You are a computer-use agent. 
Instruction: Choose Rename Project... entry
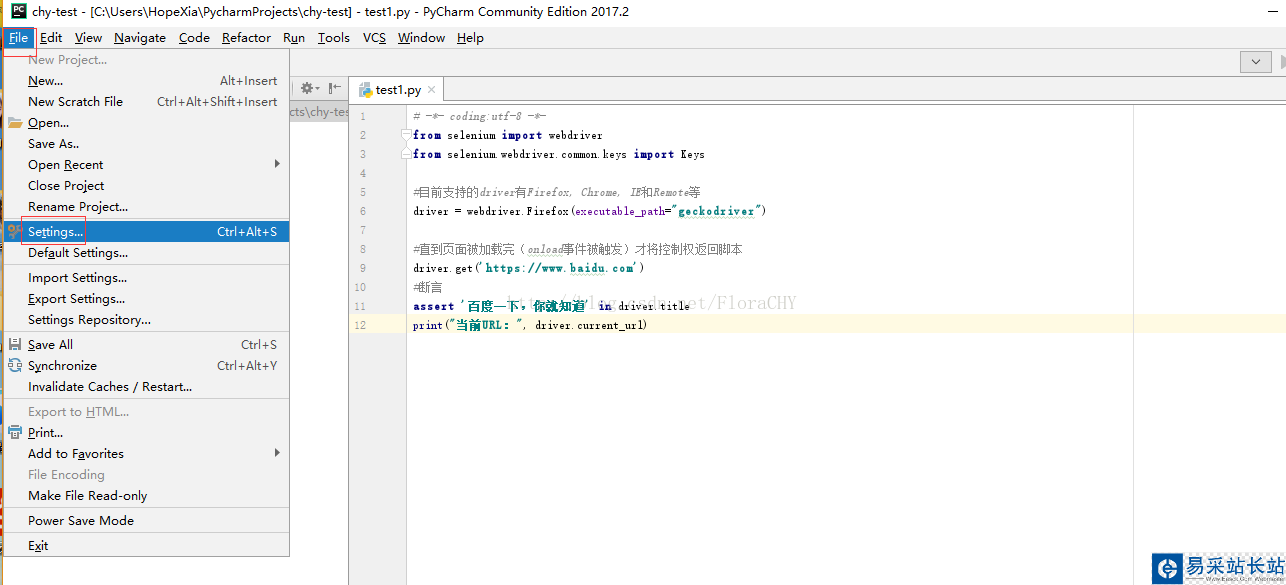(x=146, y=207)
